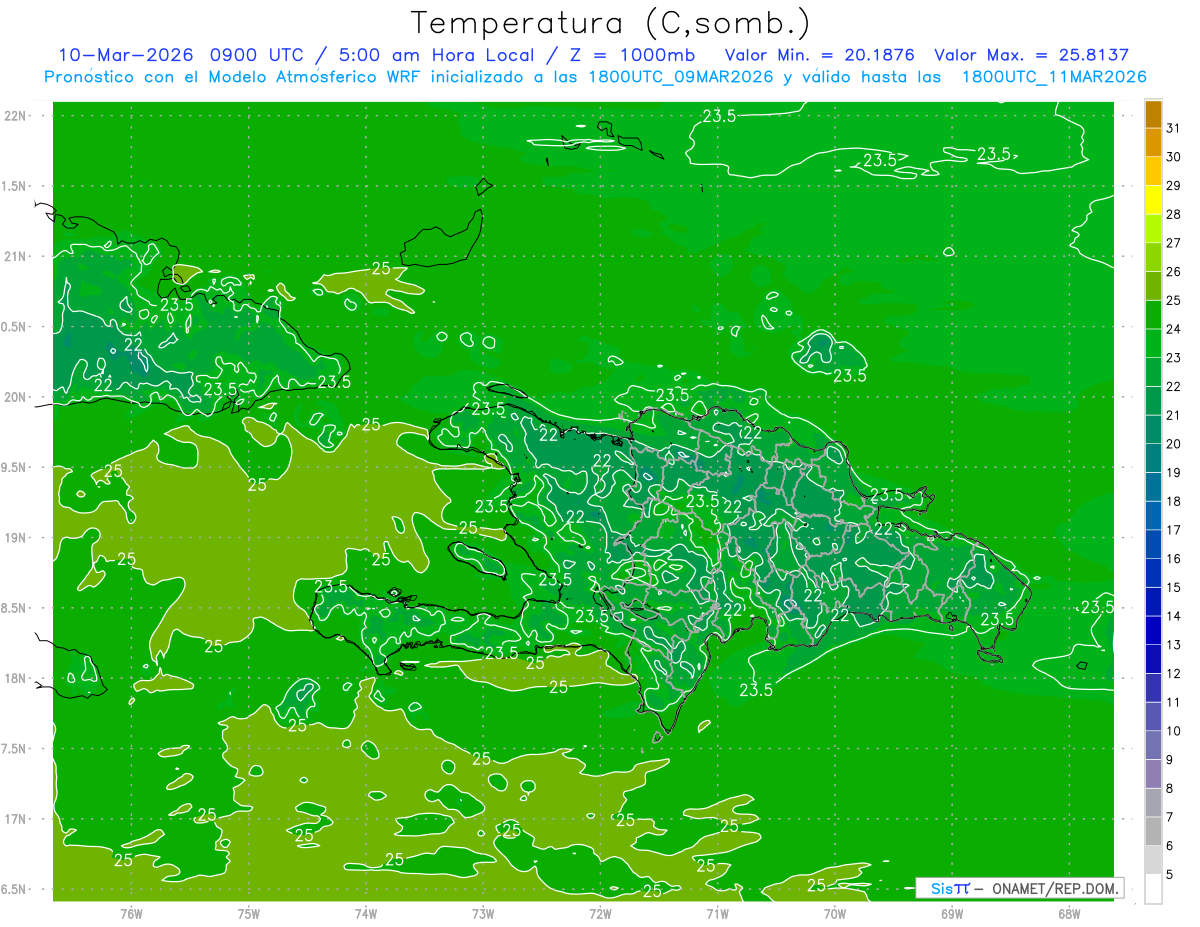
Task: Pick the blue colorbar swatch between 15 and 16
Action: click(x=1153, y=574)
